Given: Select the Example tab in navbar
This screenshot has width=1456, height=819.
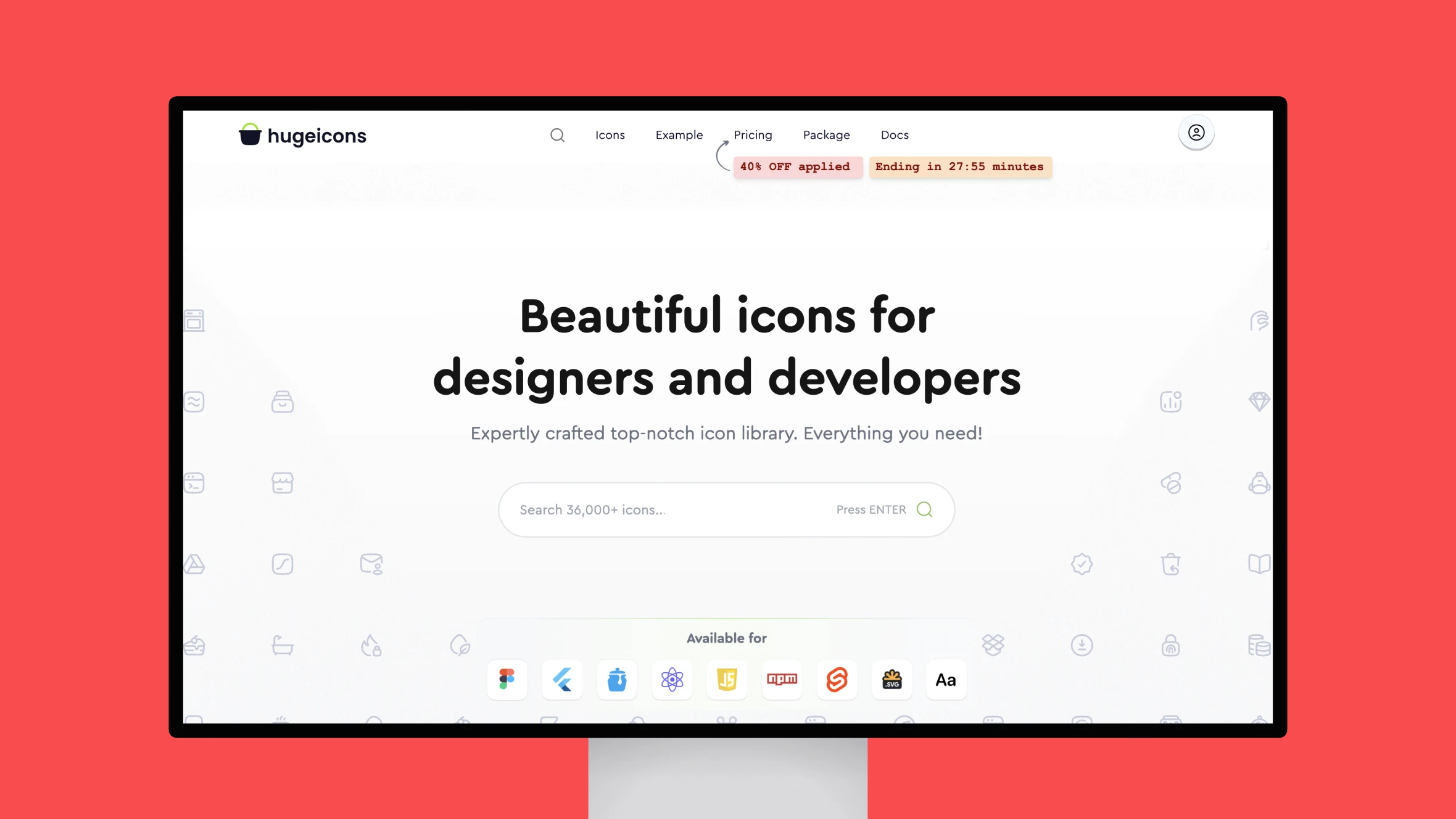Looking at the screenshot, I should (x=679, y=135).
